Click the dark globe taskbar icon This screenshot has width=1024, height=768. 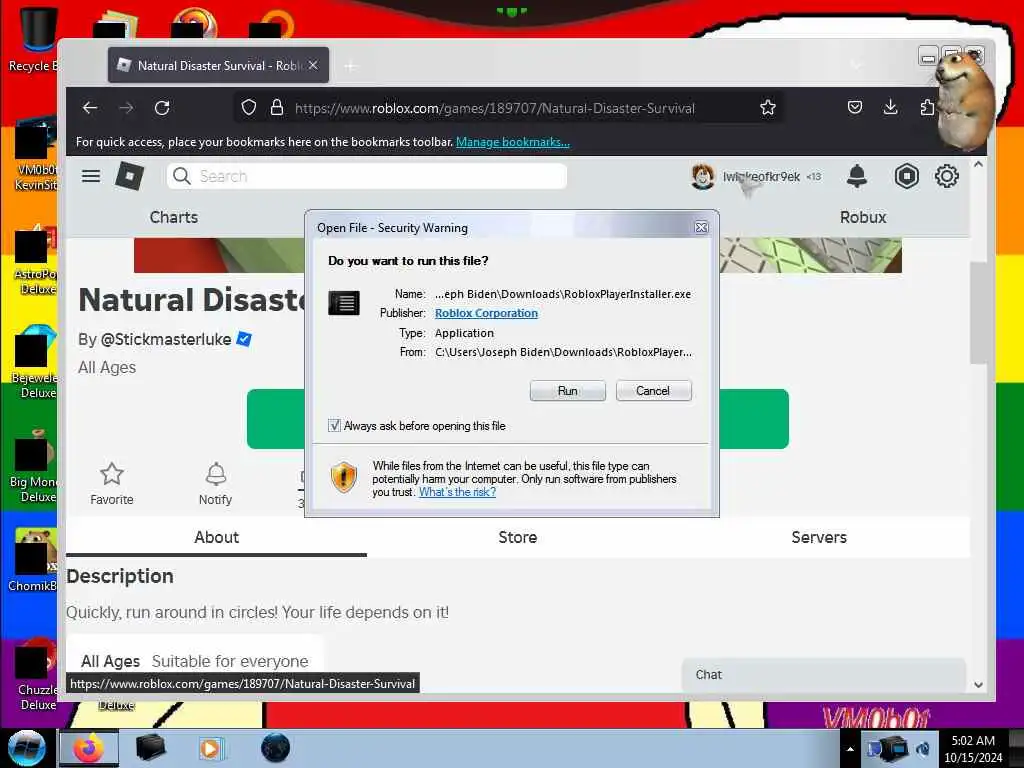275,748
